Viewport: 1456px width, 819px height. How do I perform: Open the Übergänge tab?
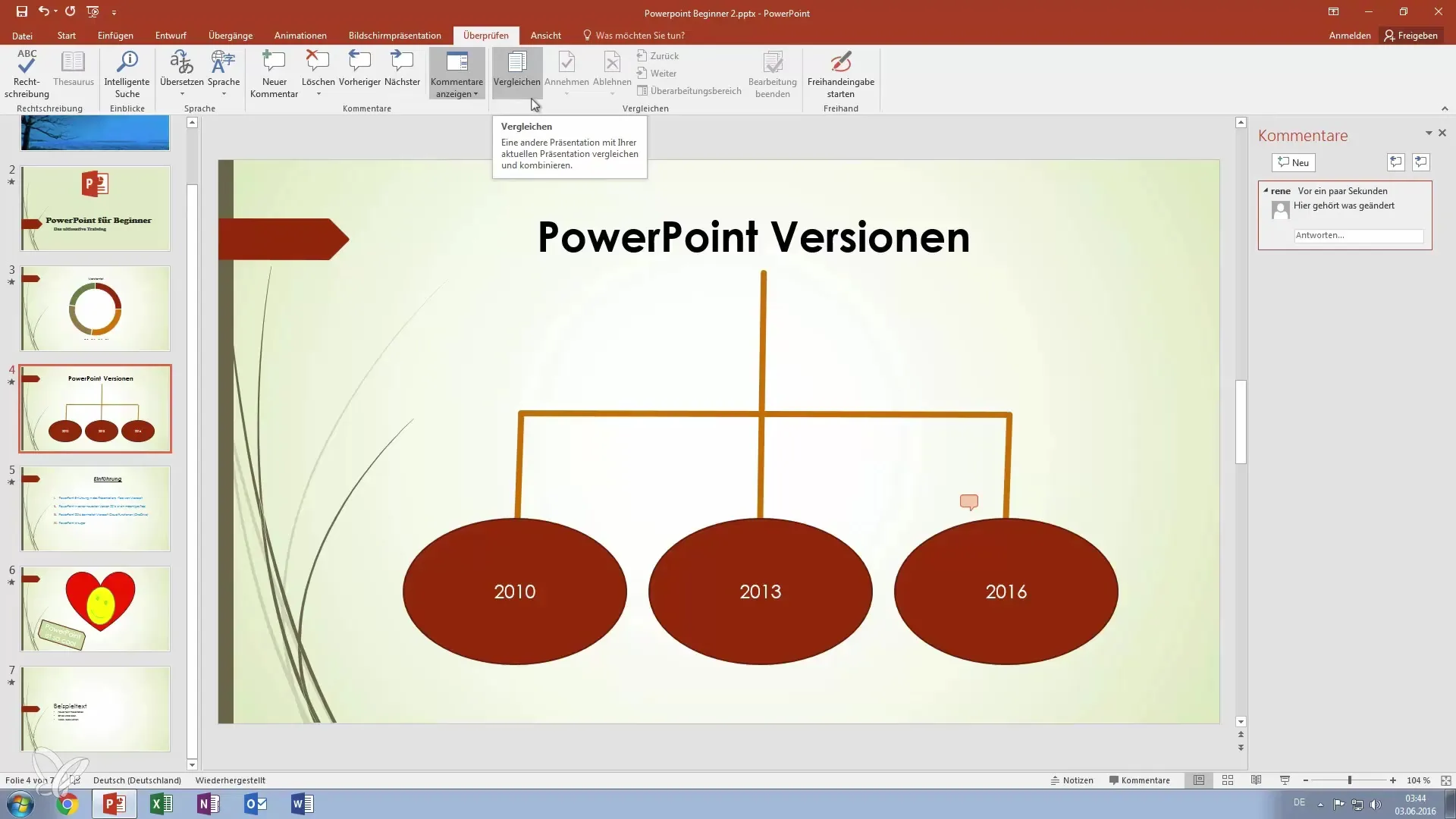231,36
